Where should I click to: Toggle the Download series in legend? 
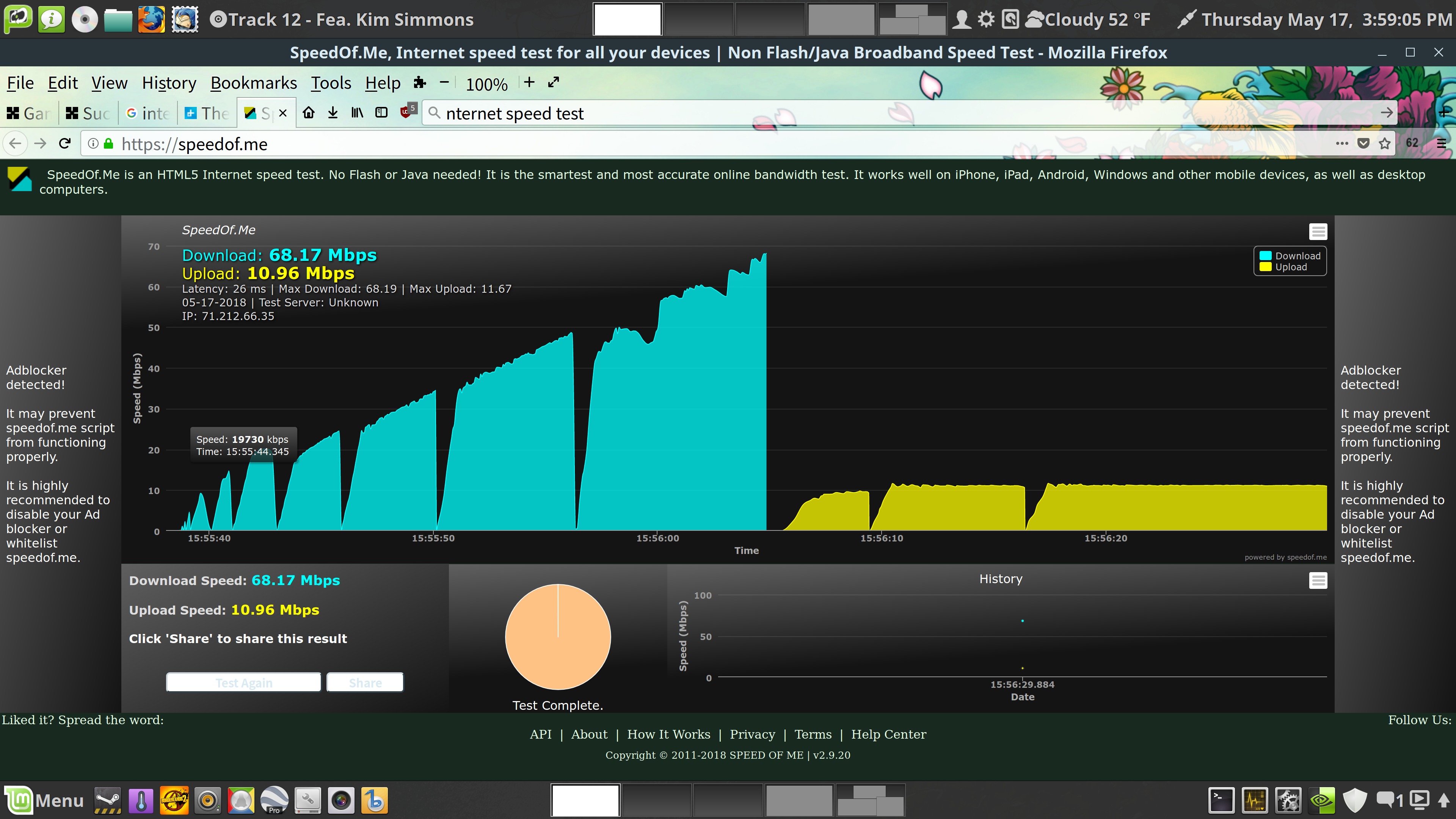click(x=1290, y=256)
